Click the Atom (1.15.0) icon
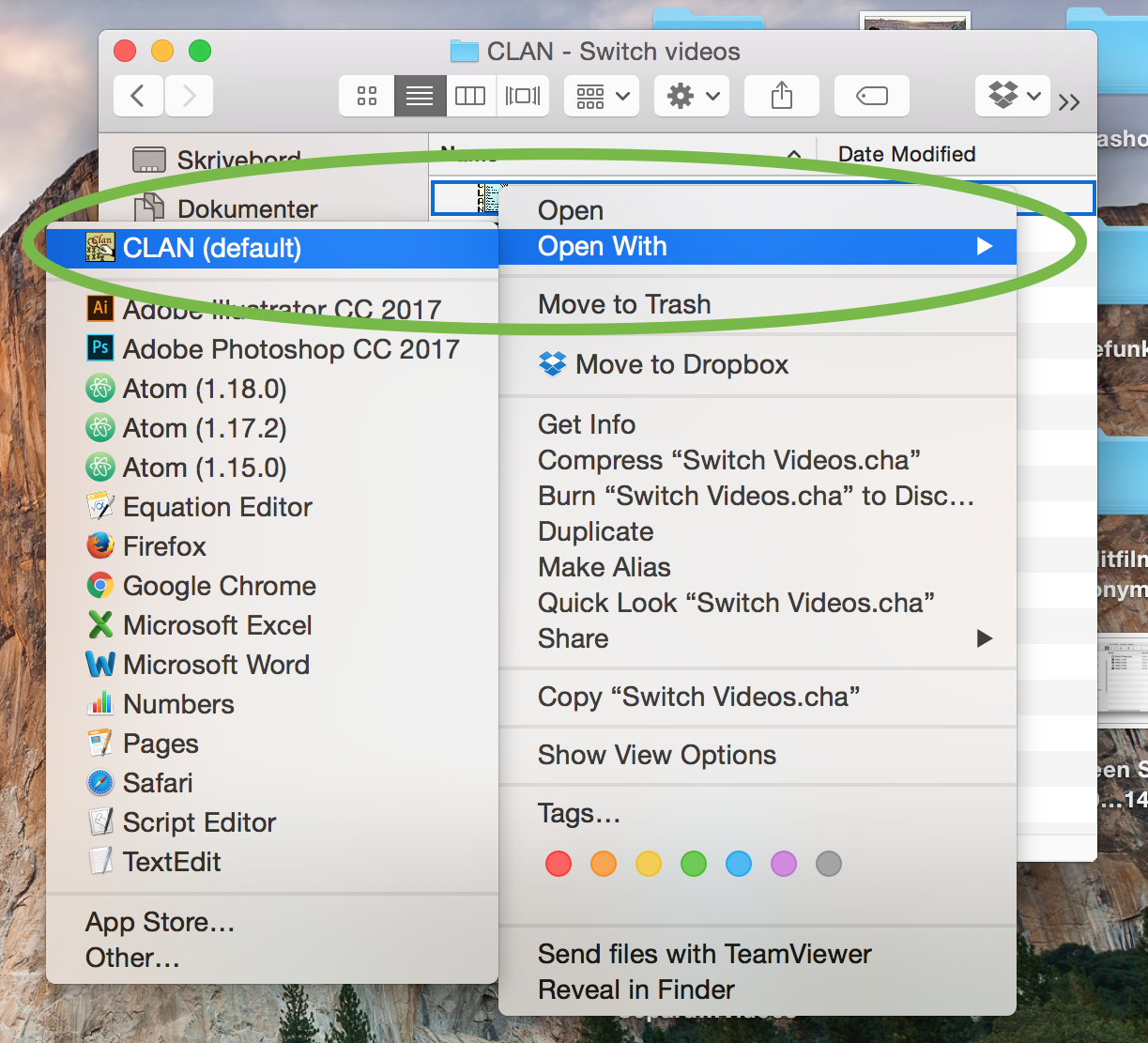The width and height of the screenshot is (1148, 1043). pos(100,467)
